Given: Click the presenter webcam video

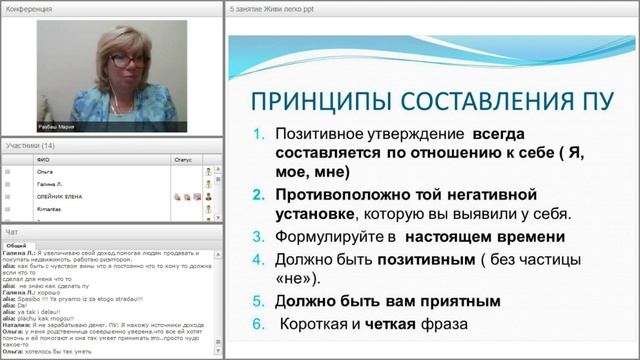Looking at the screenshot, I should (112, 76).
